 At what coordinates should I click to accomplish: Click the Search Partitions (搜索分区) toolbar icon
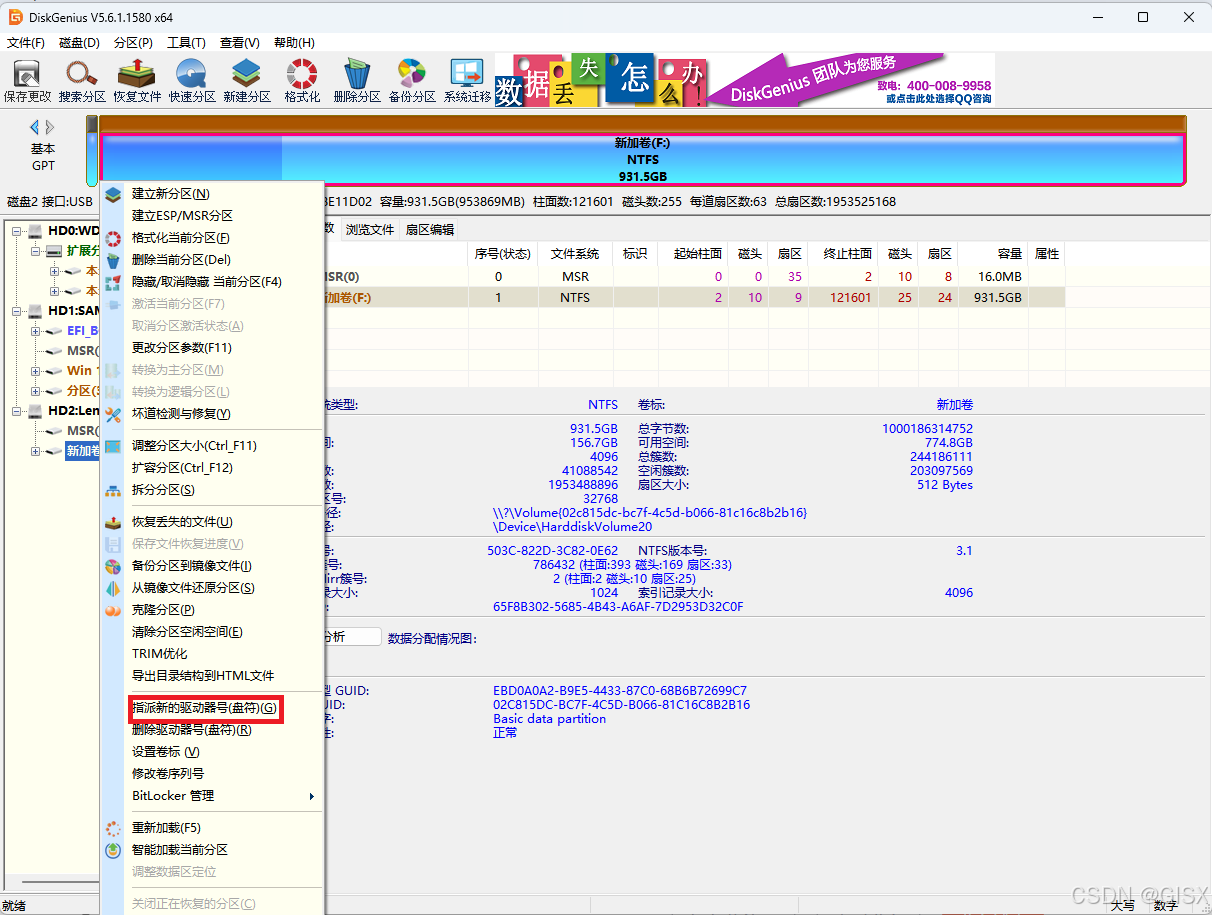pos(82,80)
